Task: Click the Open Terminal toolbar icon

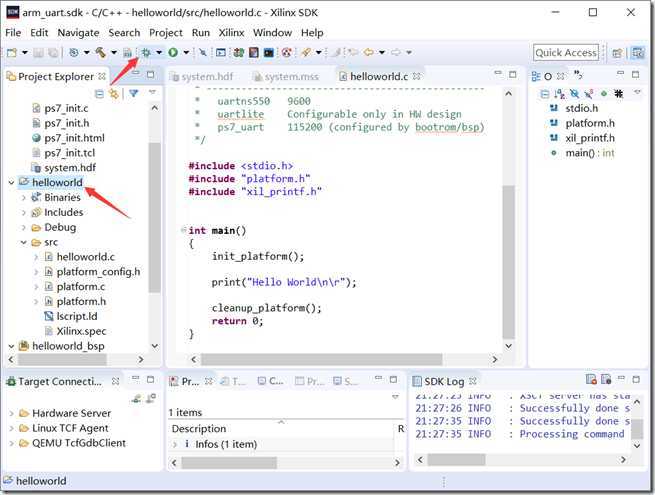Action: tap(221, 53)
